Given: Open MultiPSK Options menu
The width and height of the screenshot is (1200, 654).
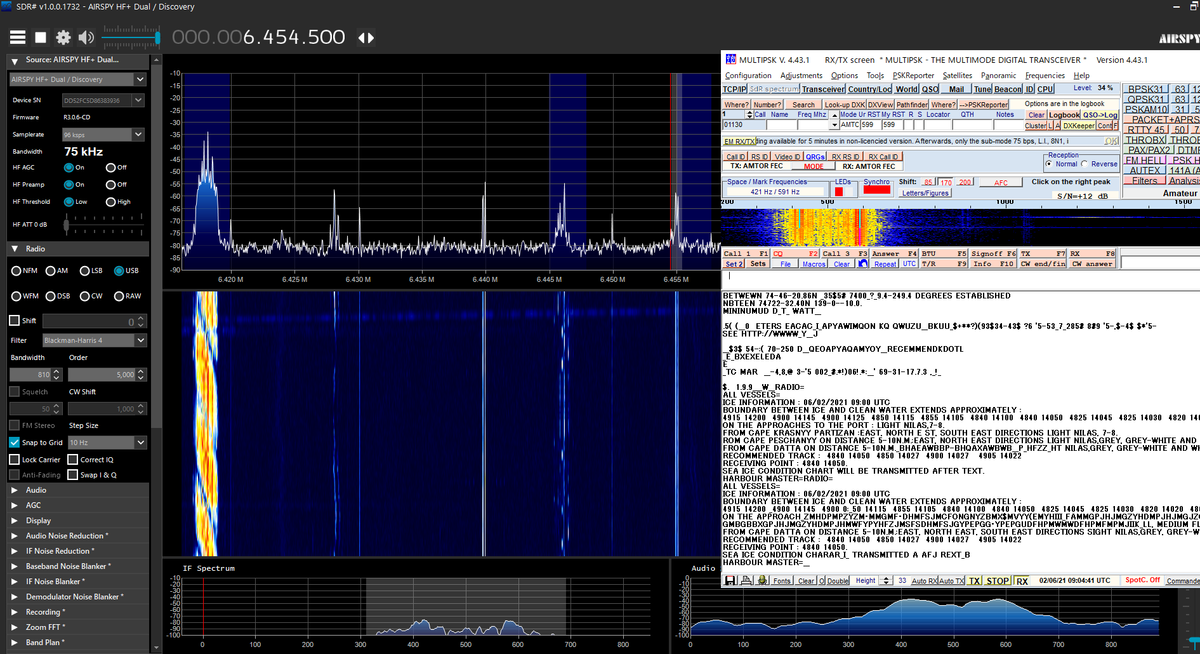Looking at the screenshot, I should 844,75.
